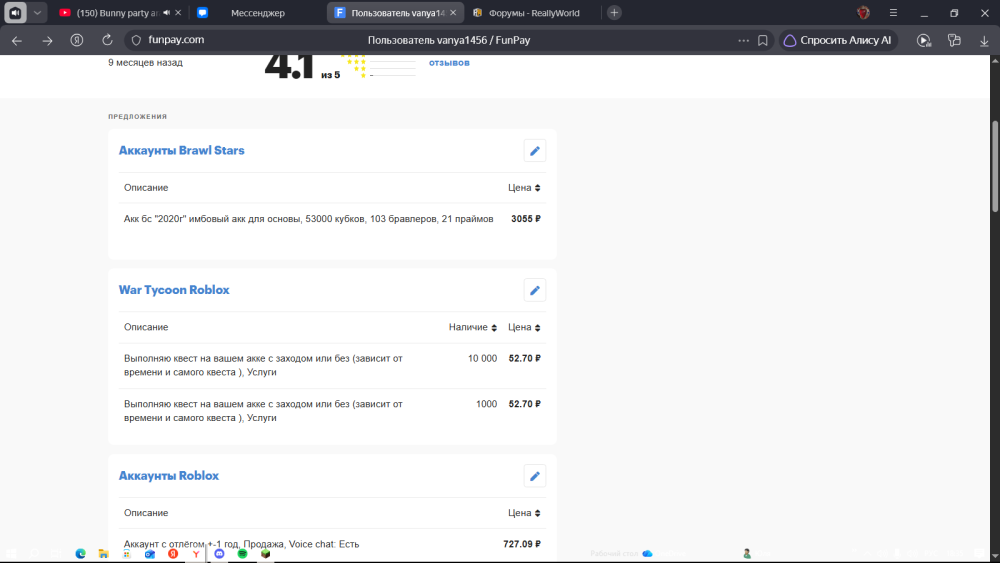Open the Аккаунты Brawl Stars link
Screen dimensions: 1000x563
(182, 150)
